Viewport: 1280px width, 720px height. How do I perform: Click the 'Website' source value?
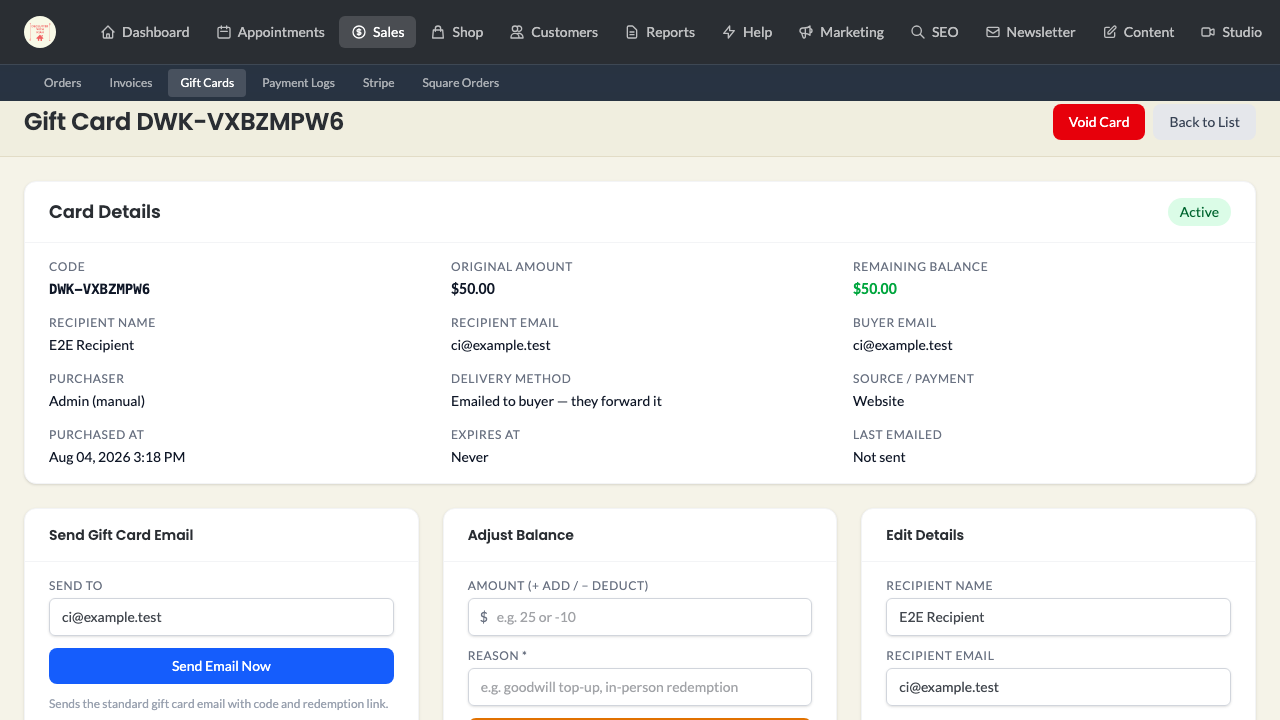coord(878,401)
